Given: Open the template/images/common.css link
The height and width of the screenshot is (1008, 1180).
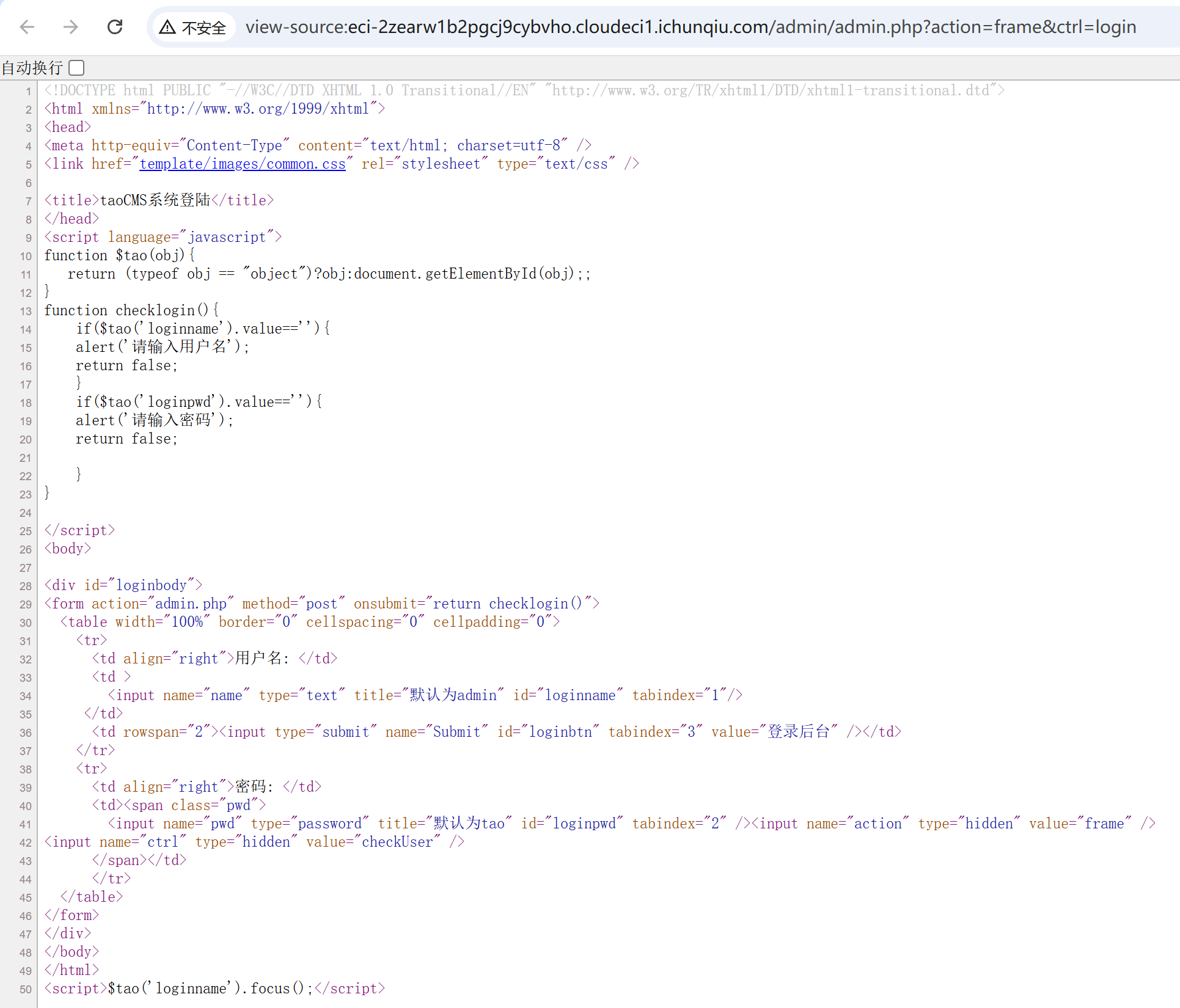Looking at the screenshot, I should [x=243, y=164].
